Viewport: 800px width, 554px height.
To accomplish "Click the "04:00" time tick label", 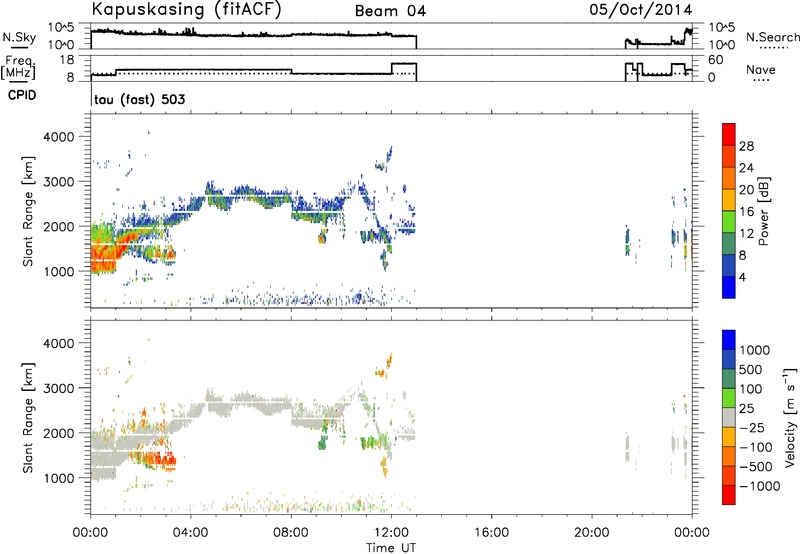I will (x=191, y=533).
